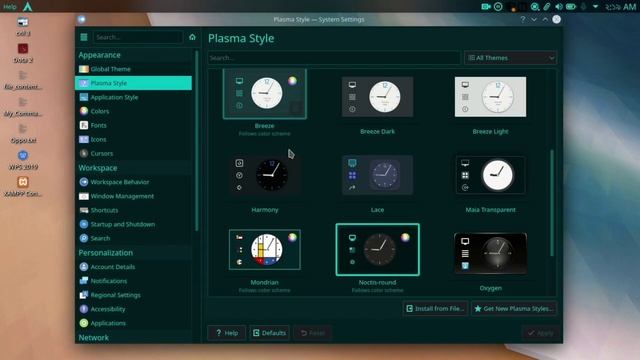Image resolution: width=640 pixels, height=360 pixels.
Task: Open the WPS 2019 desktop icon
Action: (x=23, y=160)
